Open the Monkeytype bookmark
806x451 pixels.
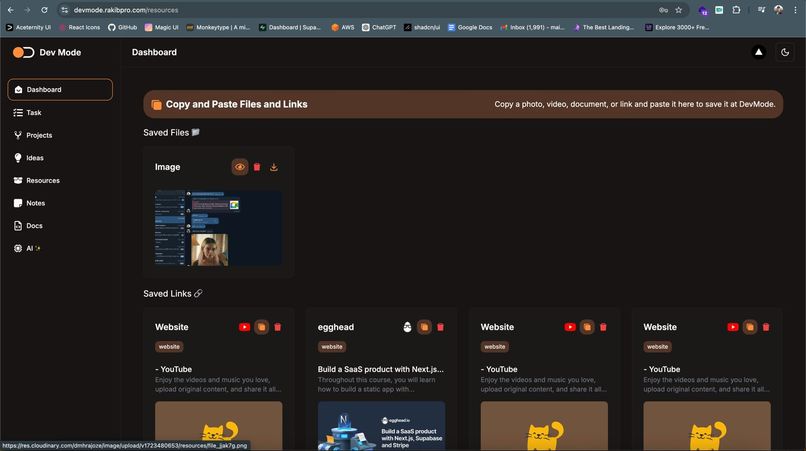point(218,27)
